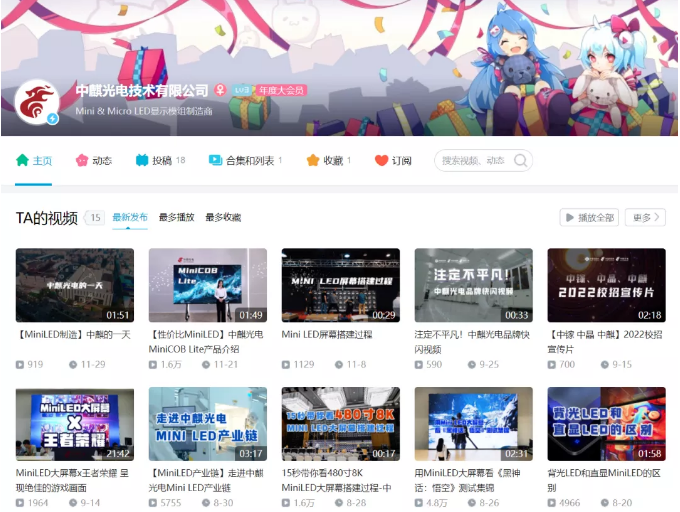
Task: Open the MiniCOB Lite video thumbnail
Action: coord(208,285)
